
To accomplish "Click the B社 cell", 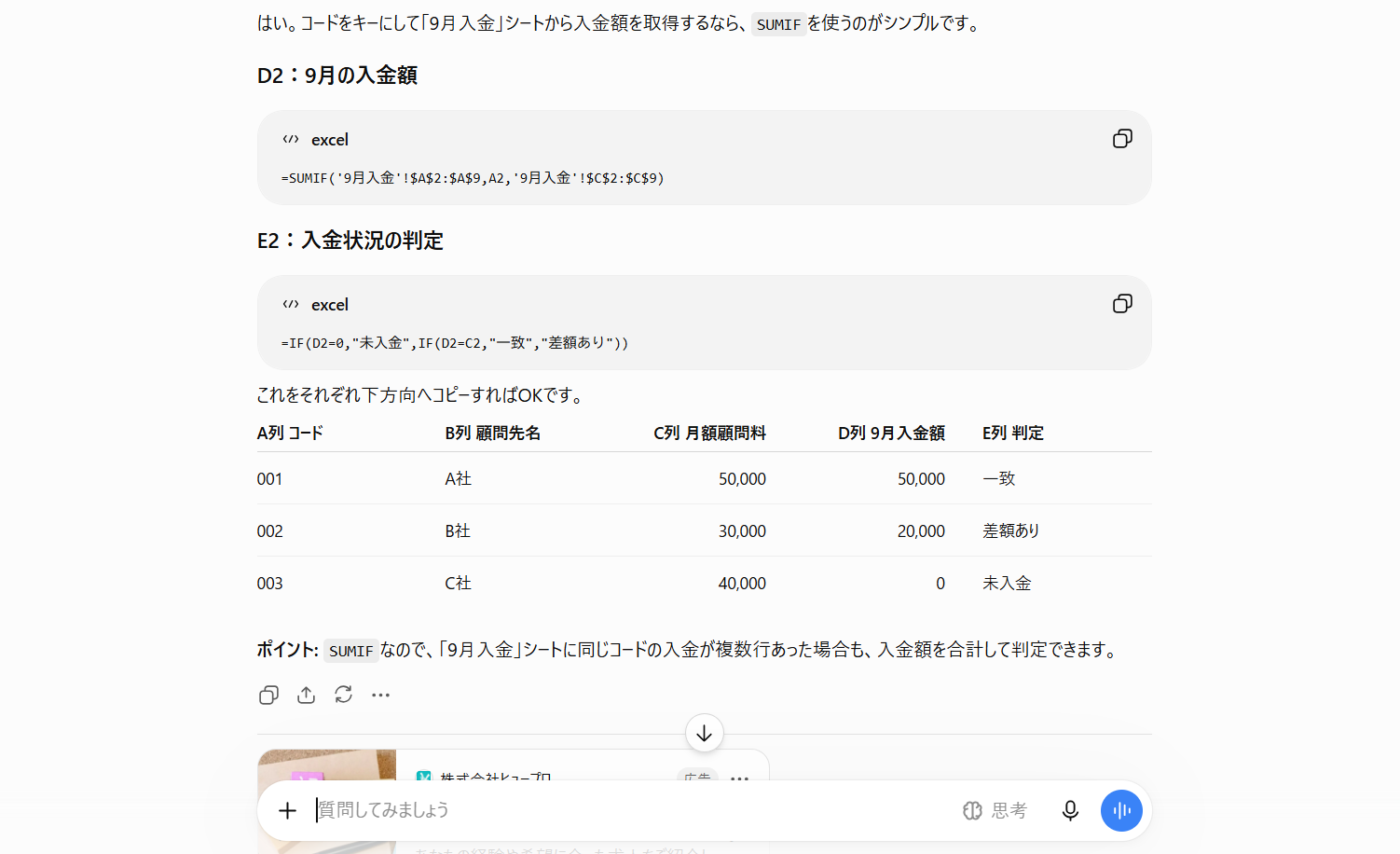I will click(458, 530).
